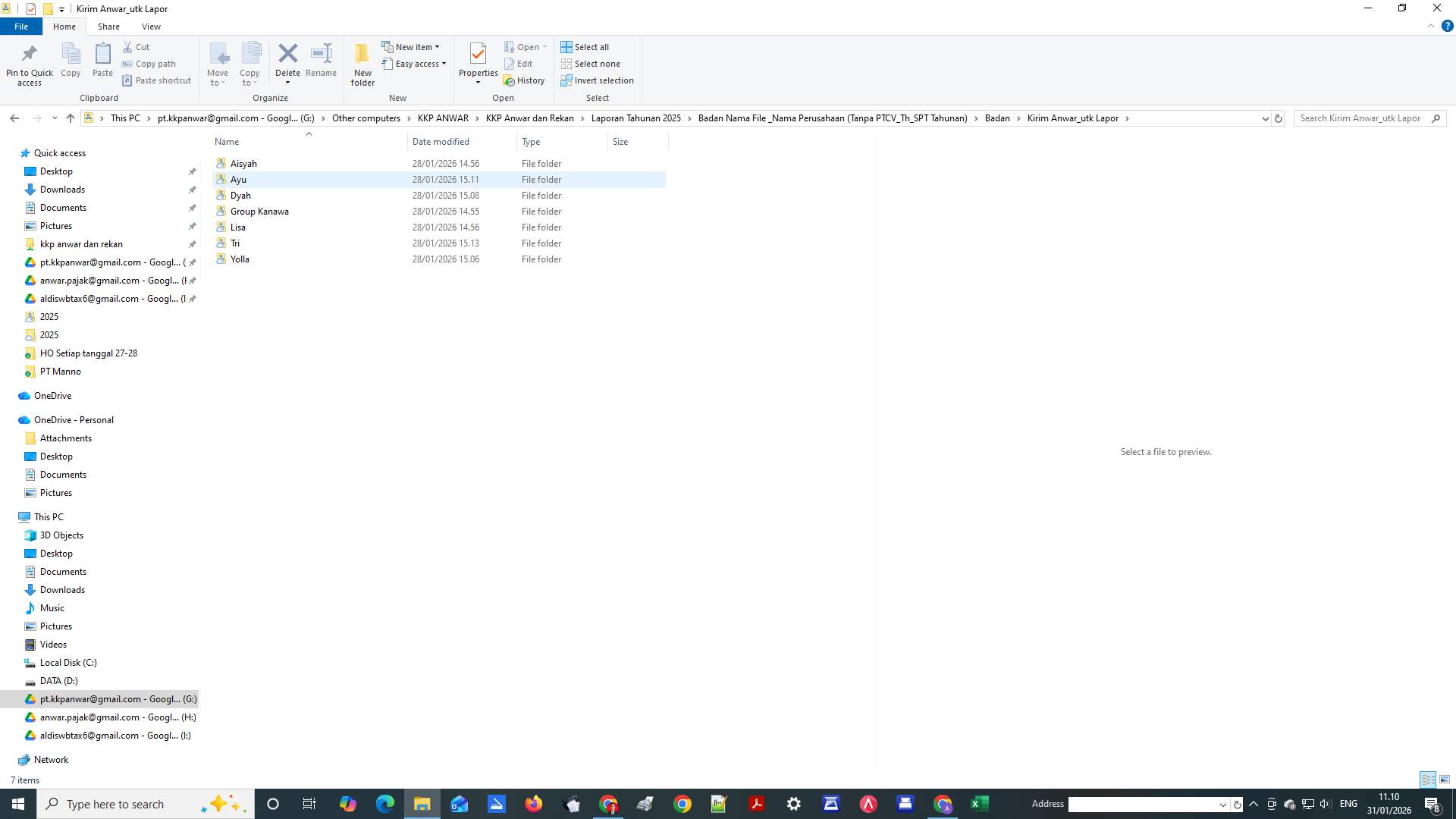
Task: Switch to large thumbnails view
Action: point(1445,779)
